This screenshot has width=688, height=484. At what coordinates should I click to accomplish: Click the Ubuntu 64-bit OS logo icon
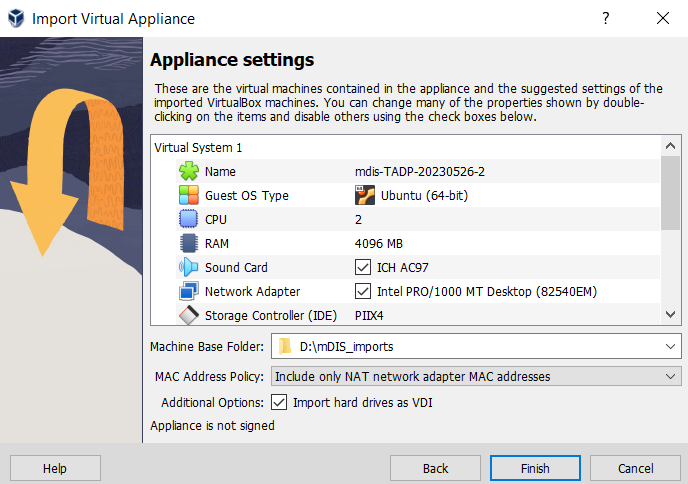[364, 195]
